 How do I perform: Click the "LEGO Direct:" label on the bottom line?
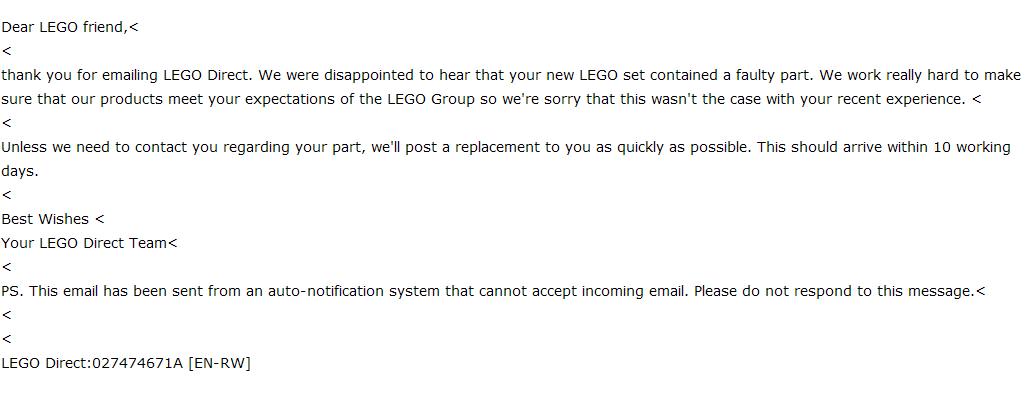(45, 363)
